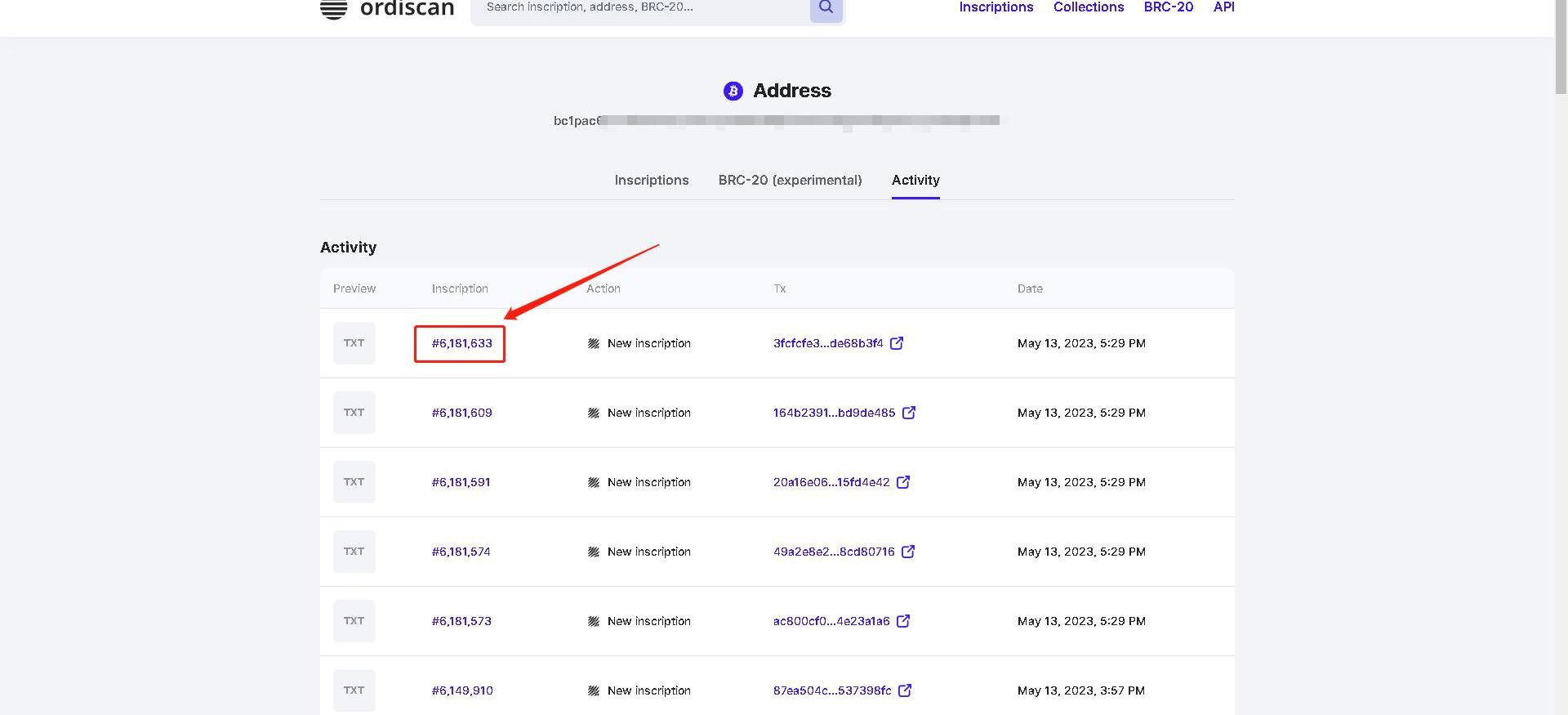Image resolution: width=1568 pixels, height=715 pixels.
Task: Click the search magnifier icon button
Action: tap(826, 7)
